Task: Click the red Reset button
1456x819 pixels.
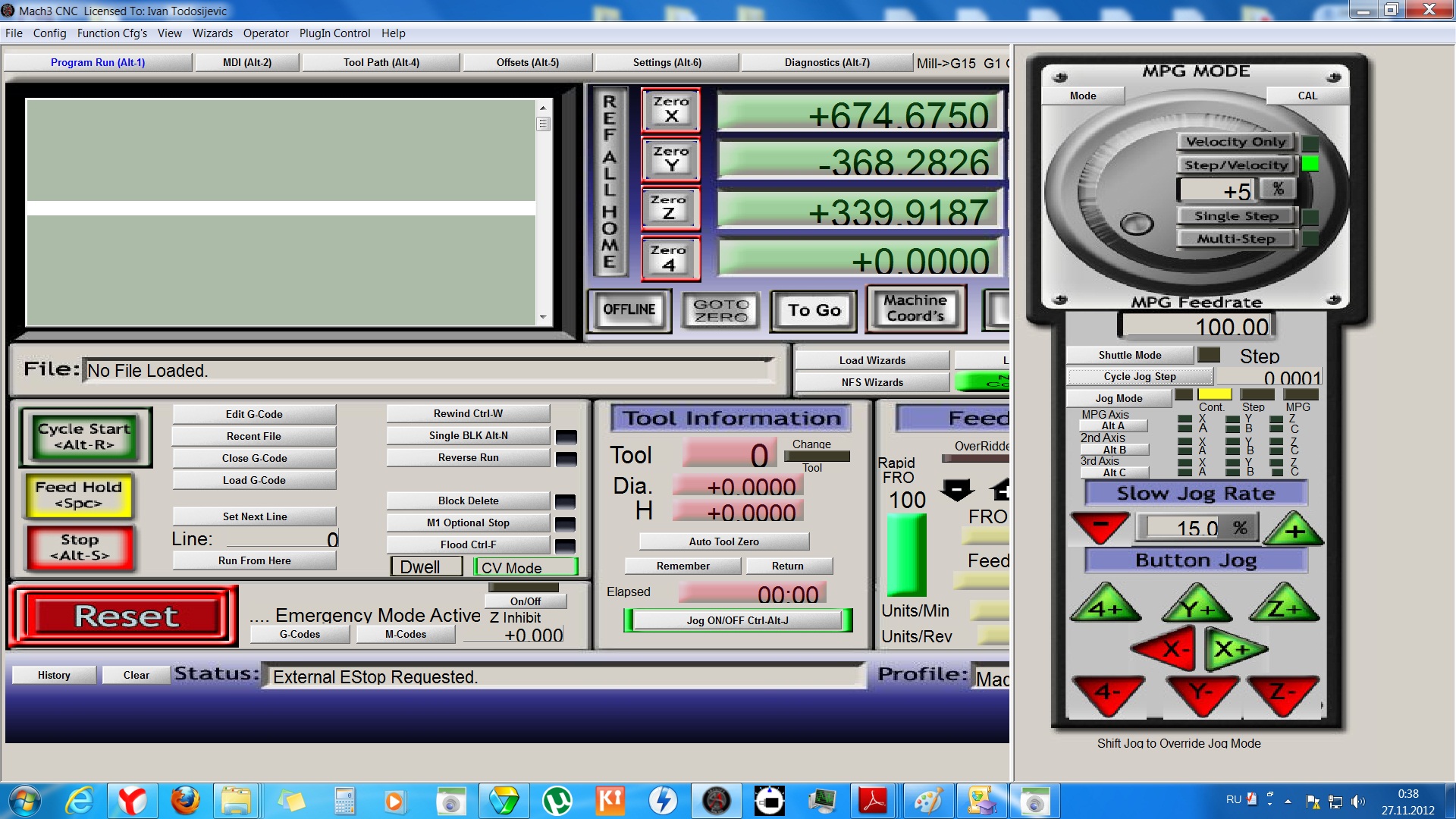Action: (125, 617)
